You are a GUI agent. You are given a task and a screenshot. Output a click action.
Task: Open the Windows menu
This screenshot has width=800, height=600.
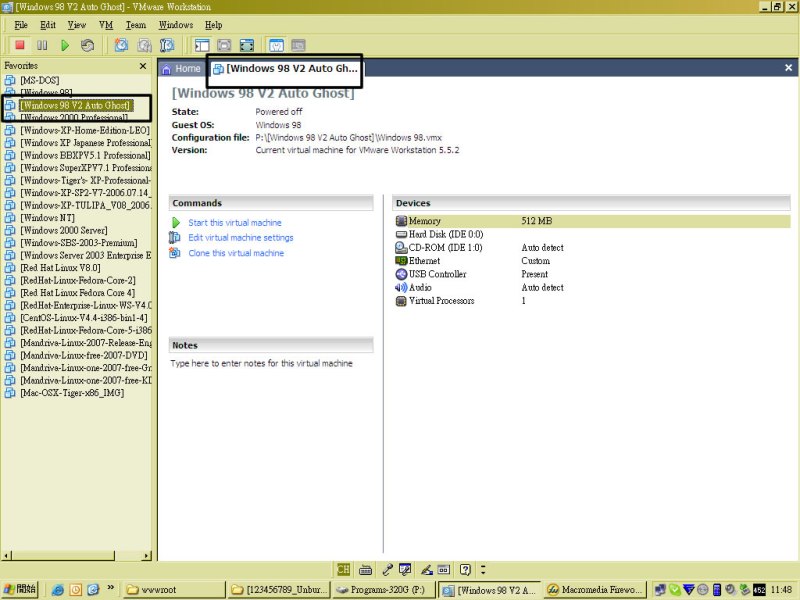pos(176,25)
